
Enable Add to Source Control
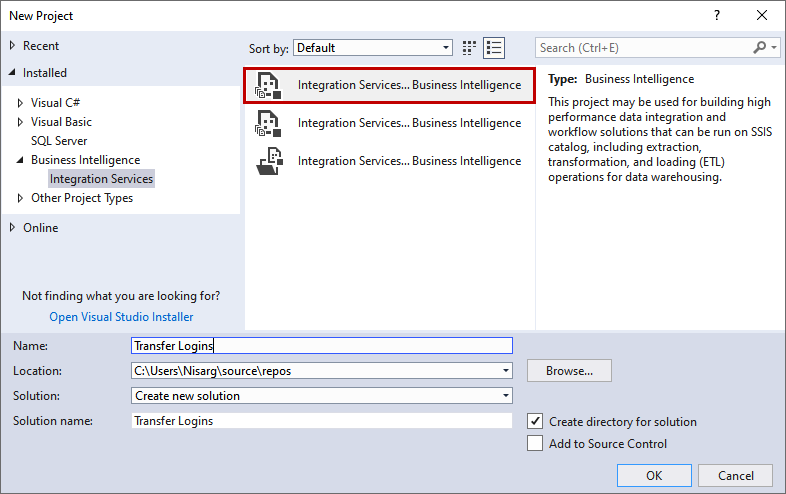(535, 444)
